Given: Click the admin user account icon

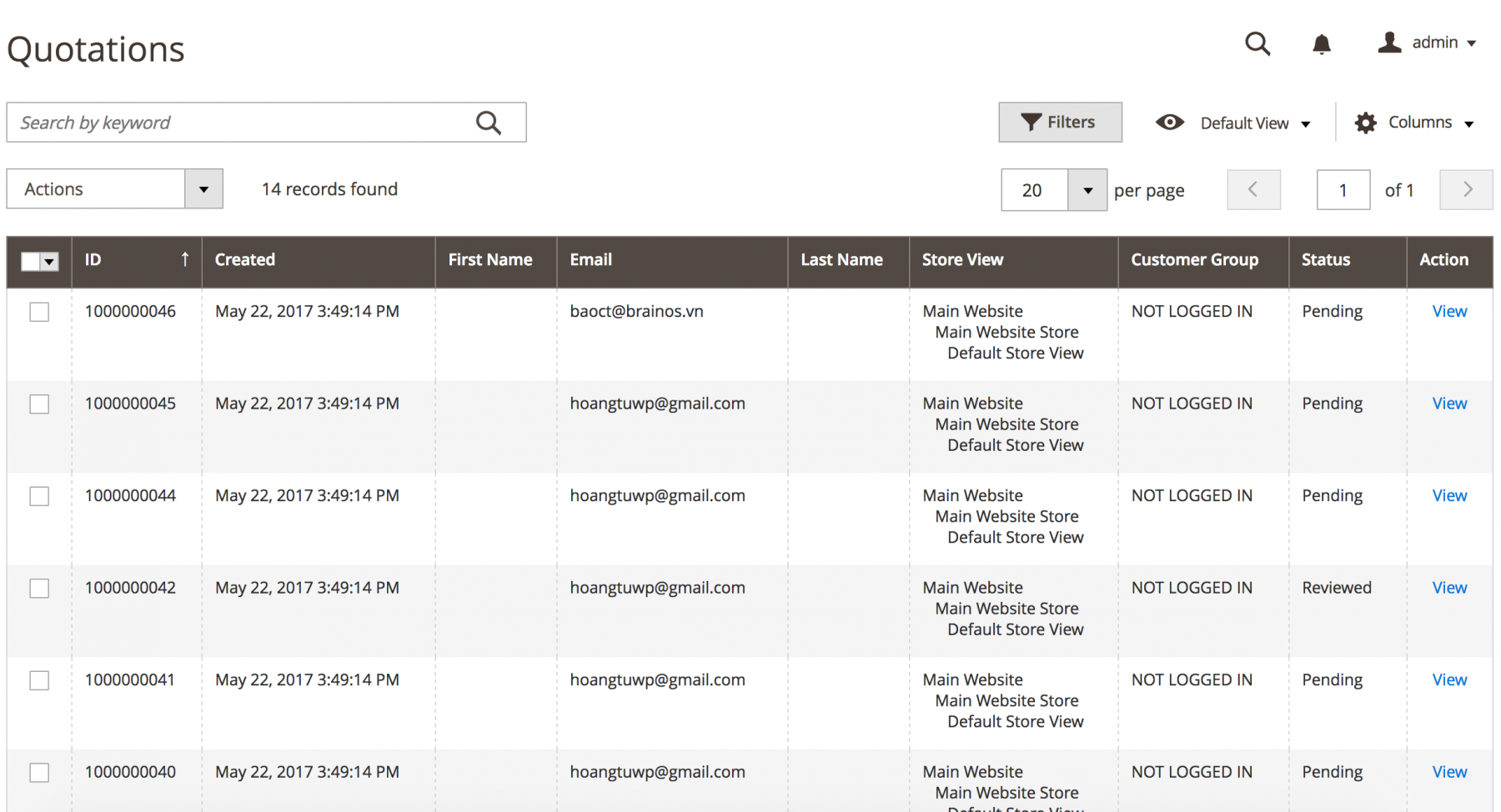Looking at the screenshot, I should [1389, 43].
